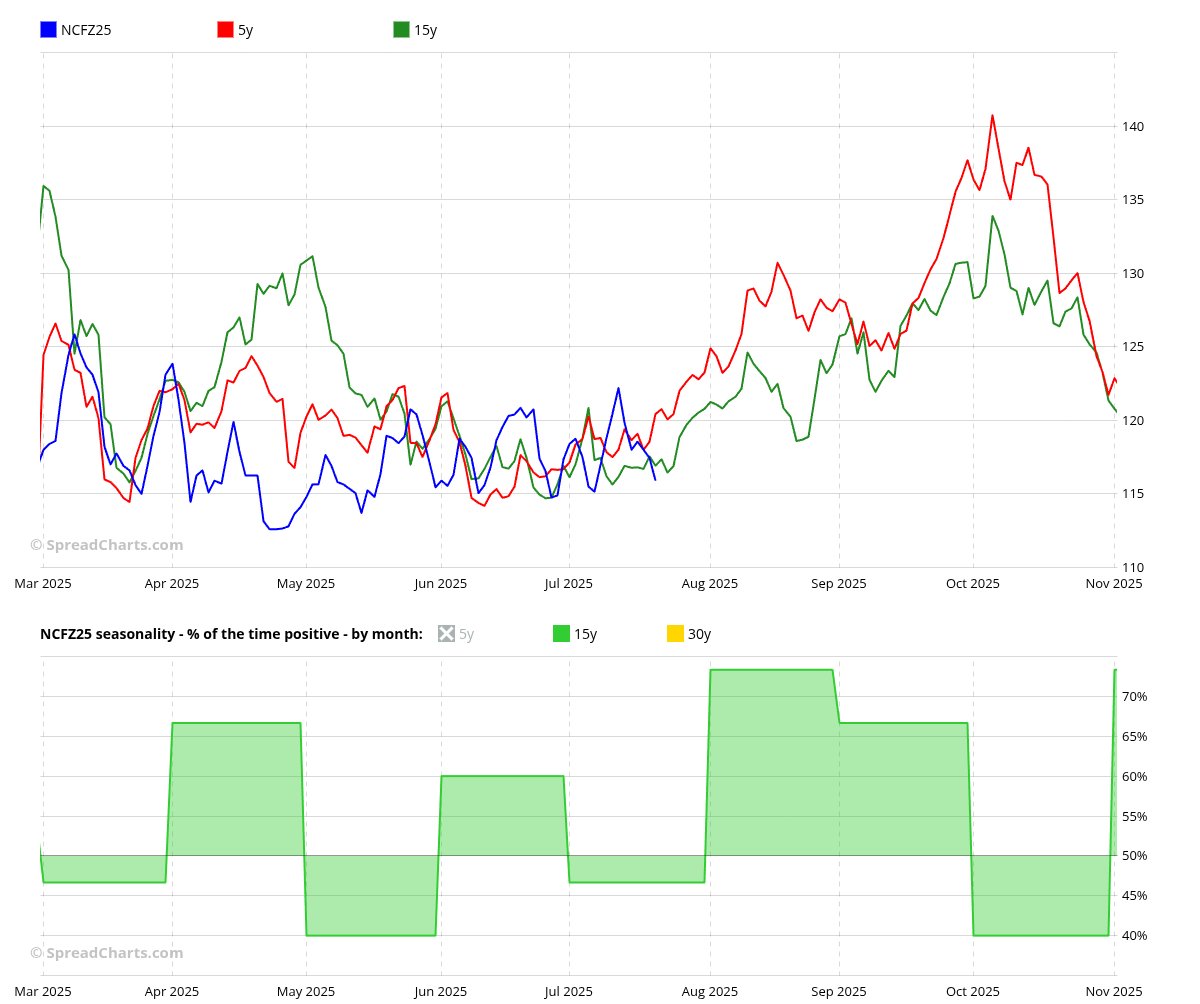Click the June seasonality bar at 60%
The image size is (1200, 1004).
tap(502, 816)
